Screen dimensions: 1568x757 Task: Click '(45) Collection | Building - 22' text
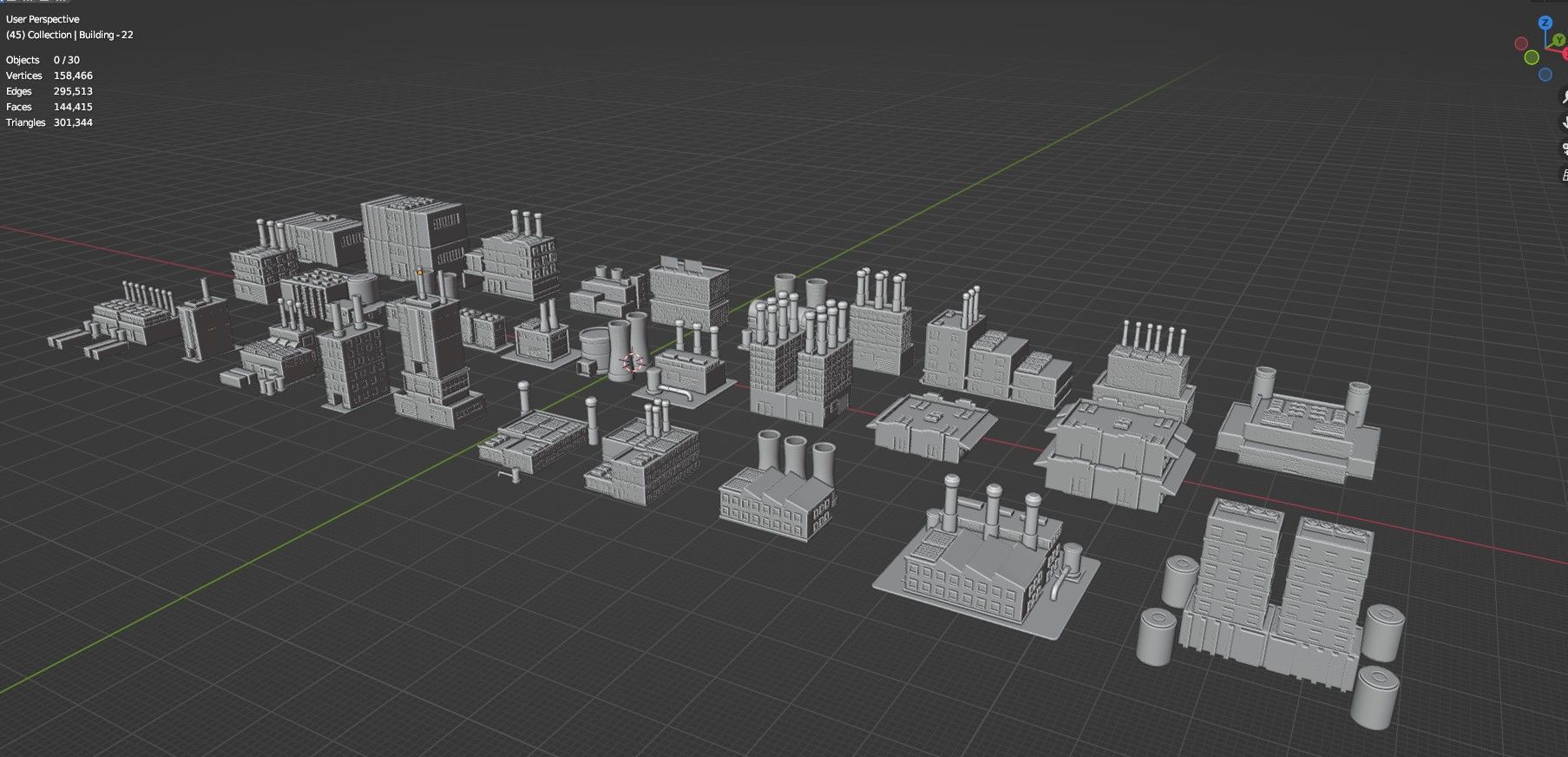point(69,35)
